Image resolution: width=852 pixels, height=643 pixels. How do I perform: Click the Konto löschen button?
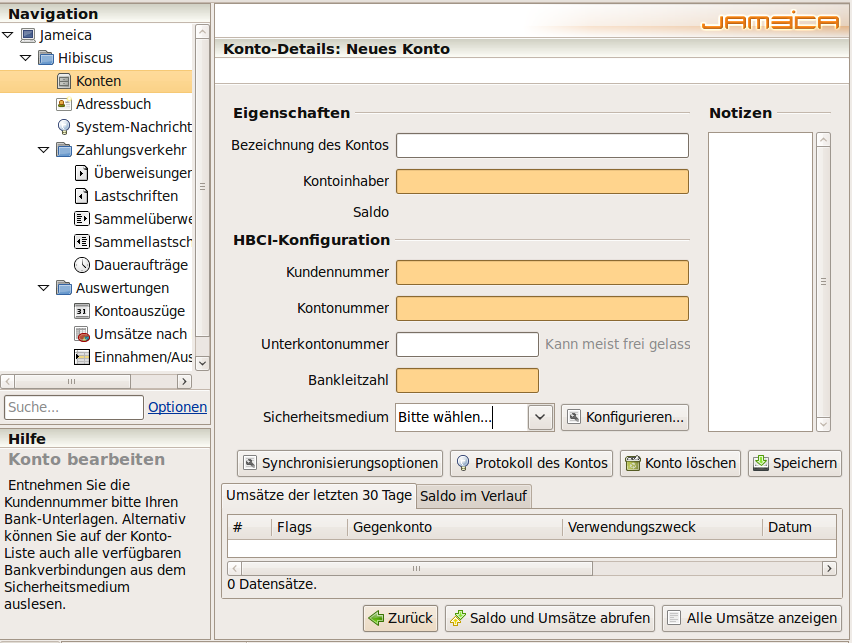680,463
